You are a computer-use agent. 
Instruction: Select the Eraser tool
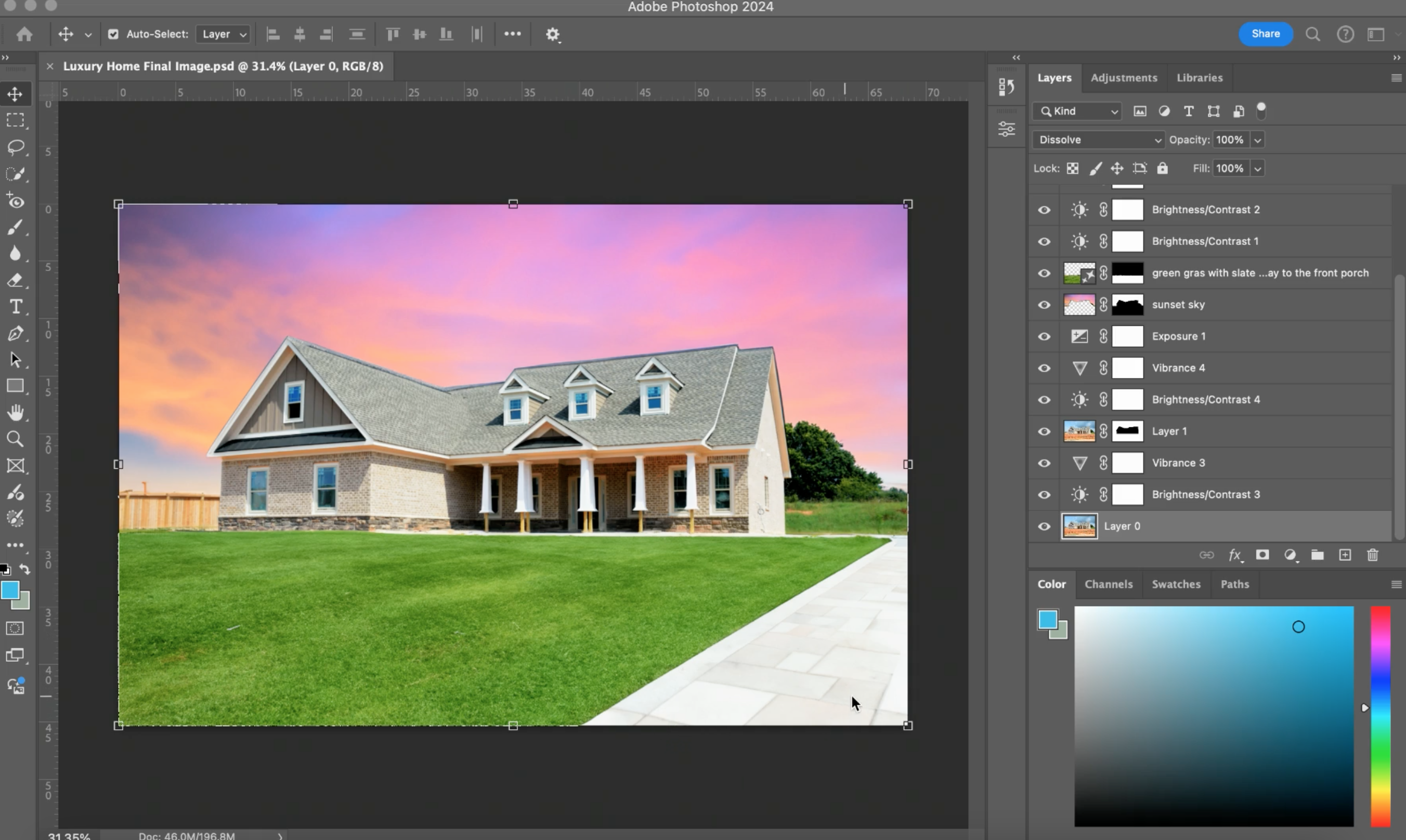(15, 280)
